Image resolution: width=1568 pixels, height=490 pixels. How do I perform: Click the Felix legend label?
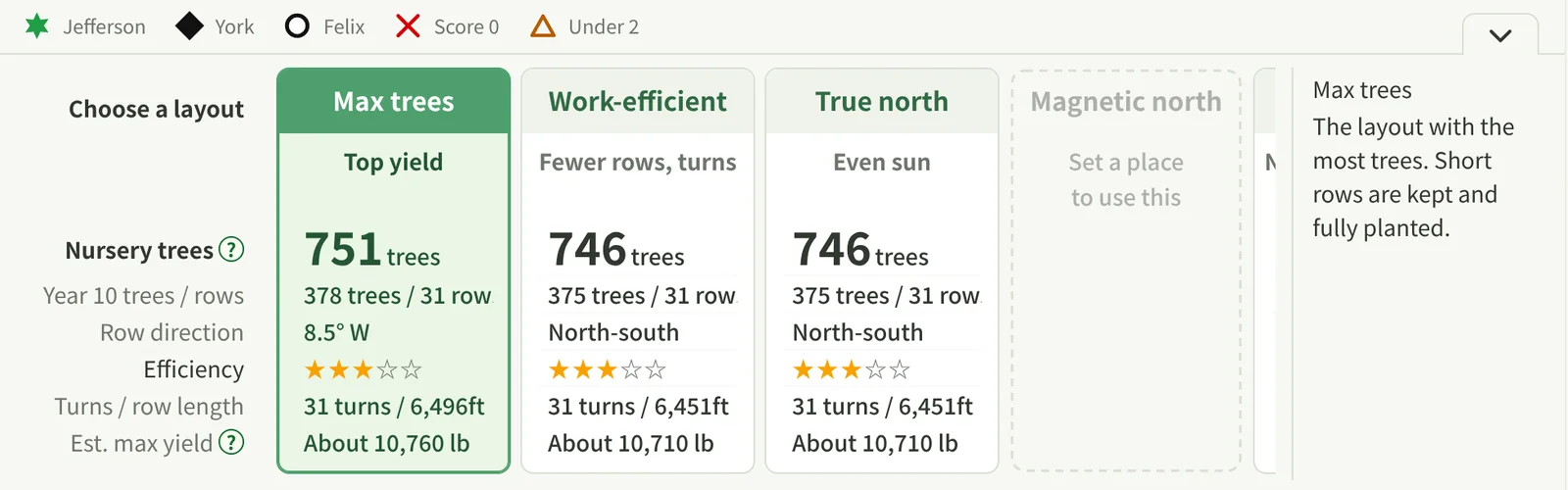(344, 26)
